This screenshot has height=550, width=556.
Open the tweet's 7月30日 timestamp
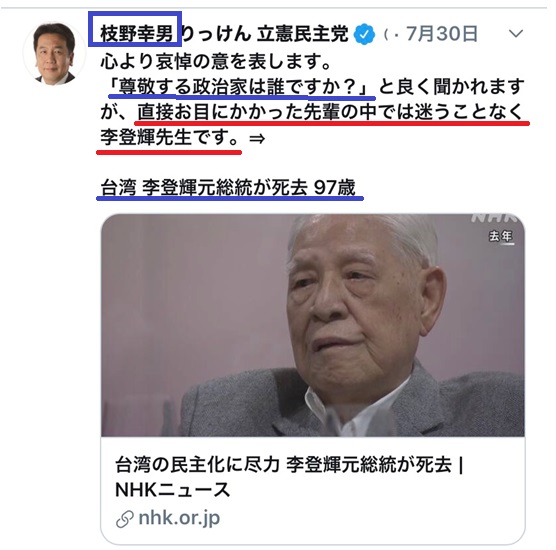click(442, 34)
